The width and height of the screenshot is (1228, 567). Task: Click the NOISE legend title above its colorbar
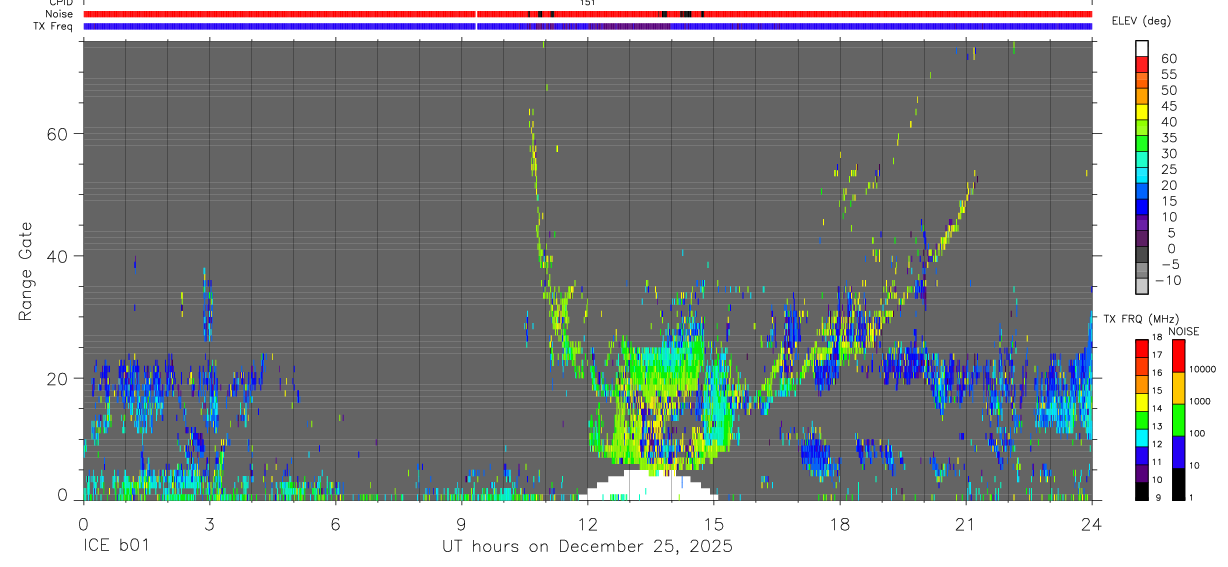coord(1183,331)
